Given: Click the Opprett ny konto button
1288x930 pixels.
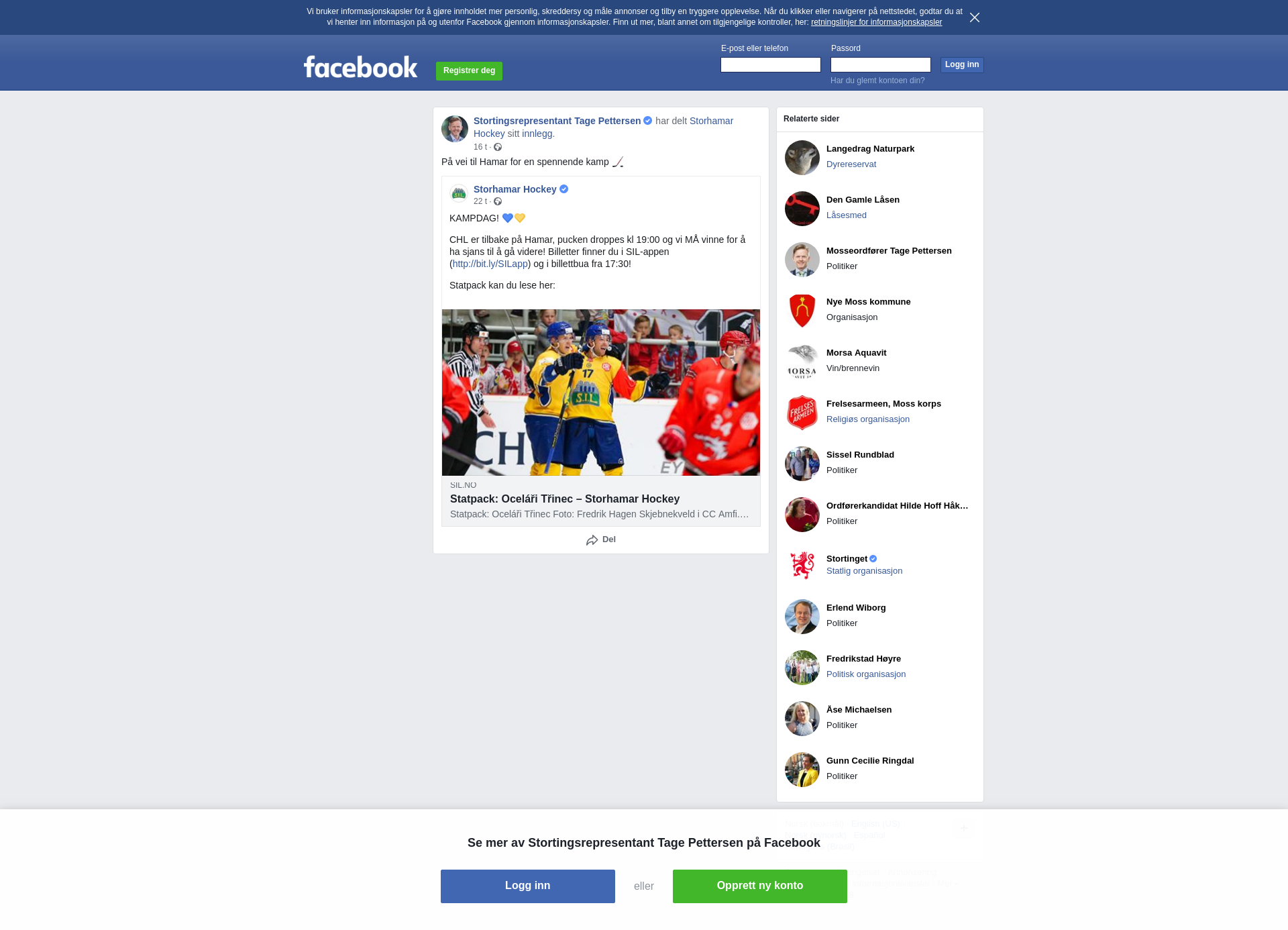Looking at the screenshot, I should (x=760, y=886).
